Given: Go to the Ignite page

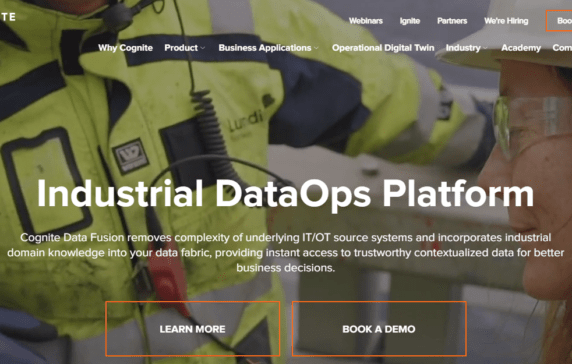Looking at the screenshot, I should pyautogui.click(x=410, y=21).
